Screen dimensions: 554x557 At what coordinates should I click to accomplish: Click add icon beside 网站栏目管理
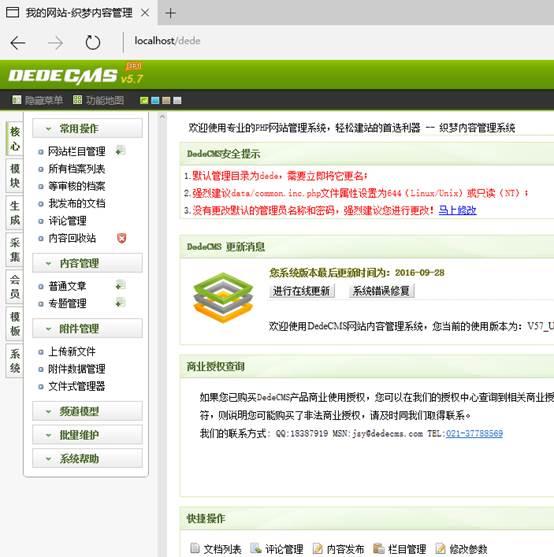(x=120, y=151)
